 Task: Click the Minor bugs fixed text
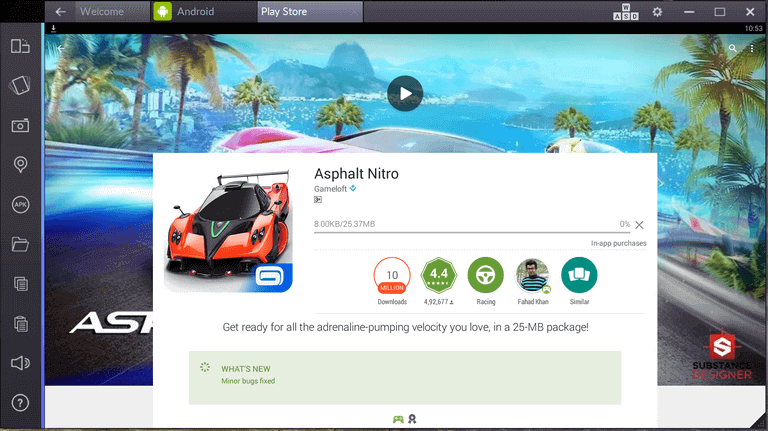(248, 381)
